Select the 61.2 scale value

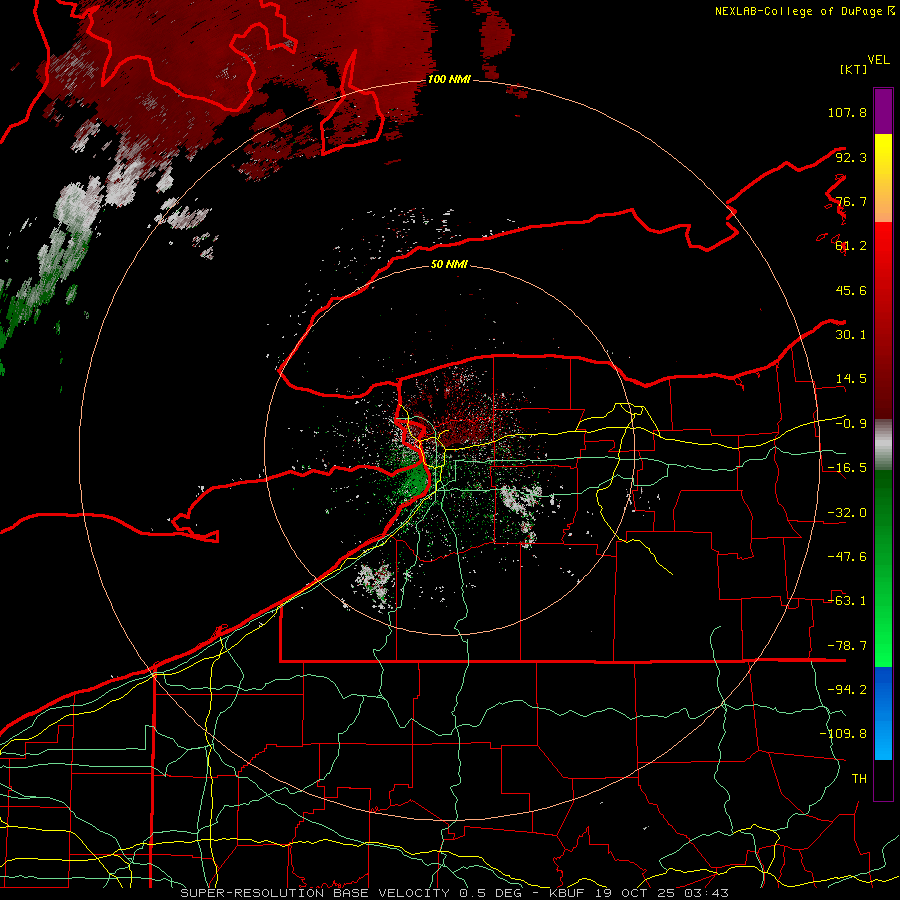(851, 246)
